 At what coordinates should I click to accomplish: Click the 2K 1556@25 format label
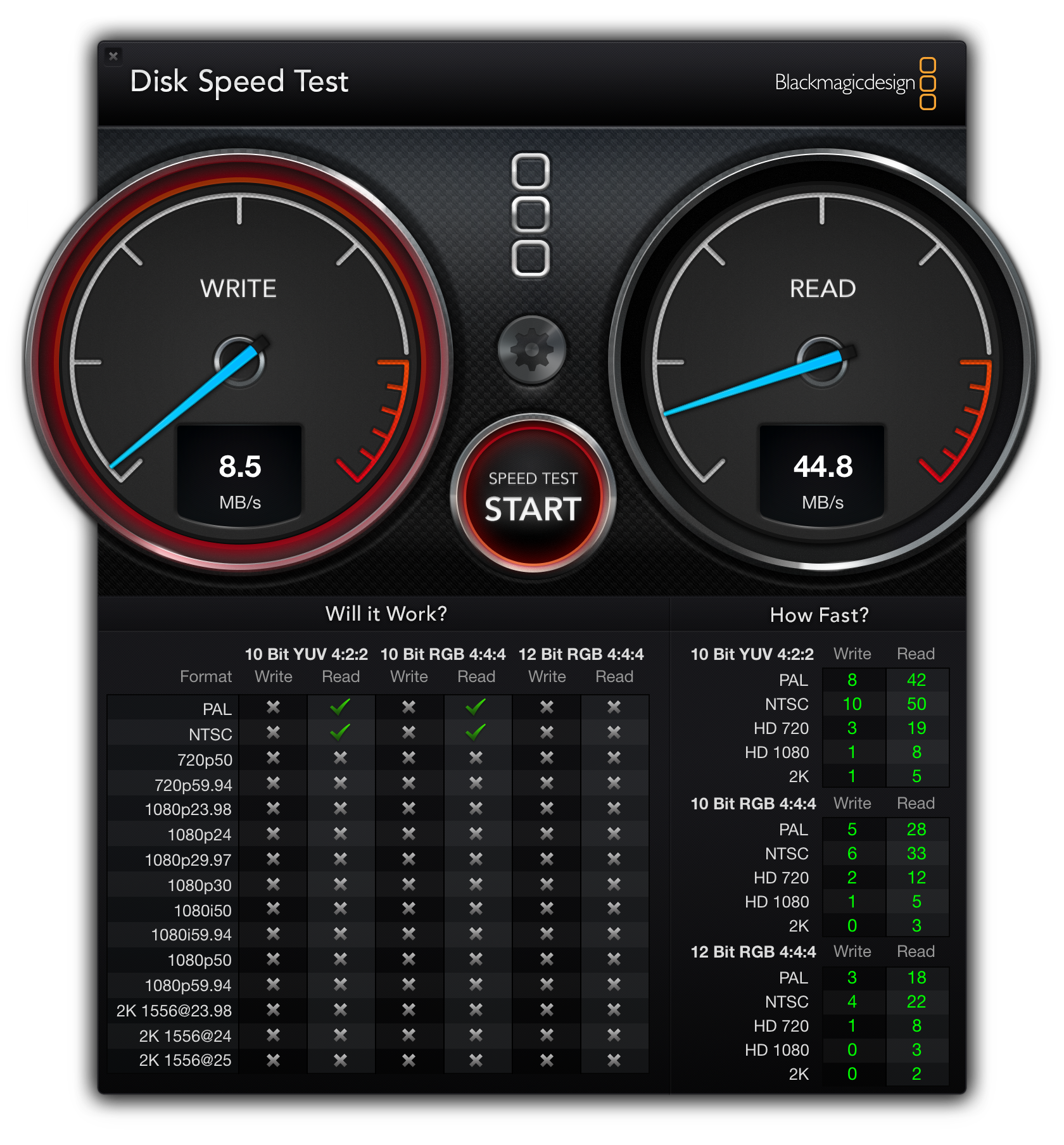point(185,1060)
